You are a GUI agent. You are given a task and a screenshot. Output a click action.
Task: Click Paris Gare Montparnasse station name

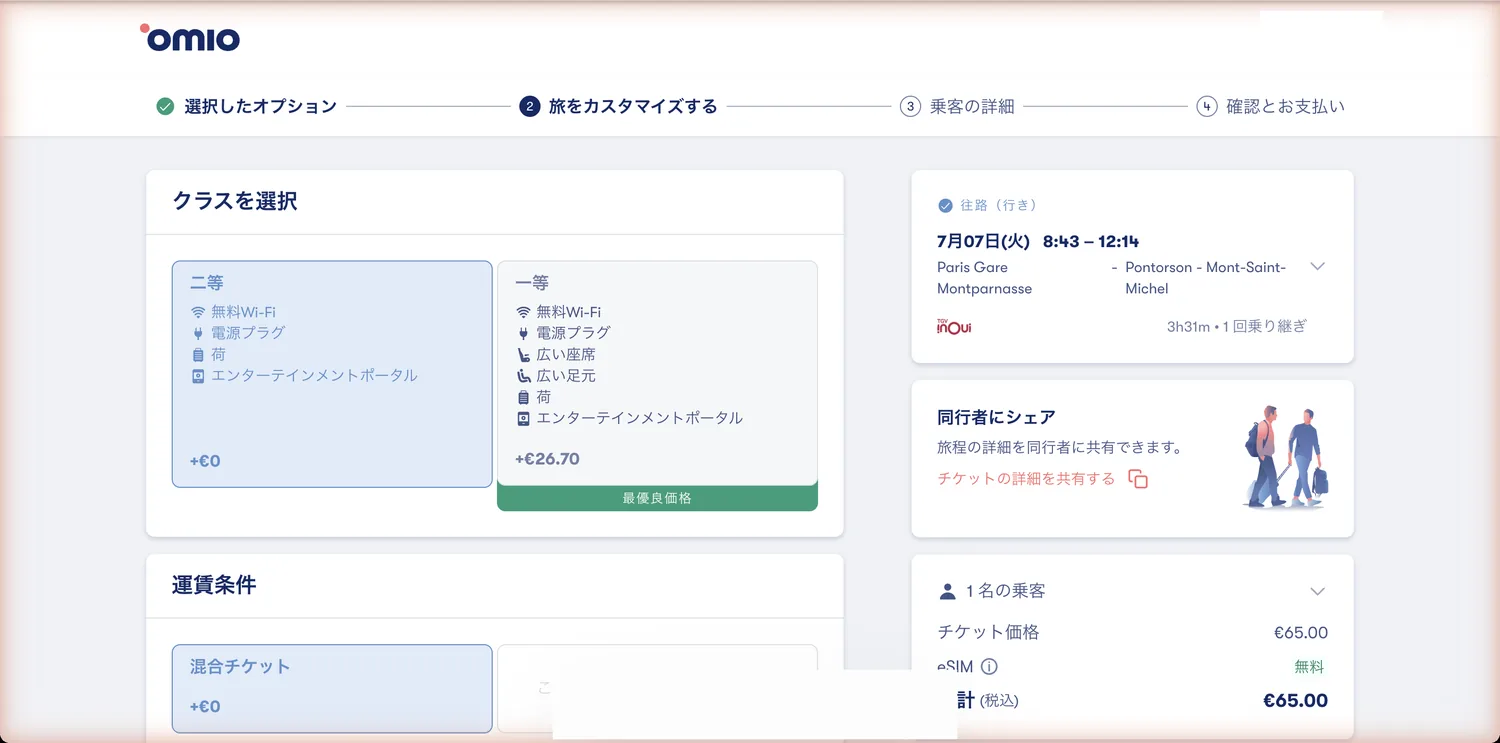point(985,278)
